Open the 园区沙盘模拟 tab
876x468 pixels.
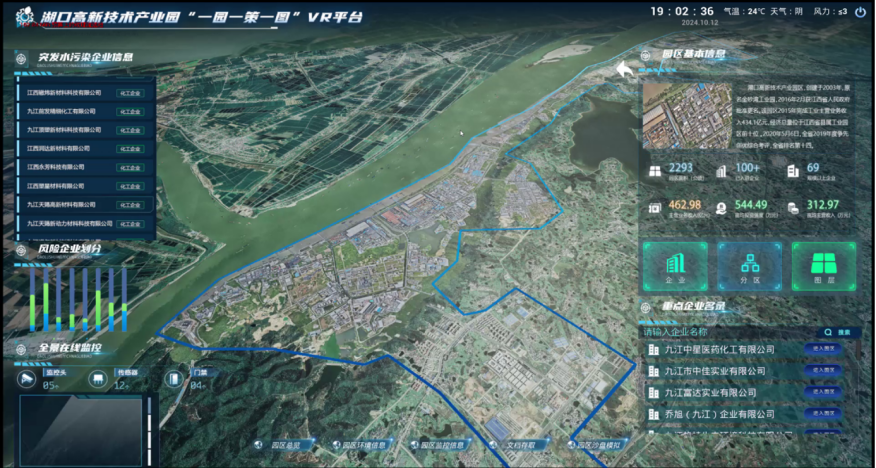point(596,445)
